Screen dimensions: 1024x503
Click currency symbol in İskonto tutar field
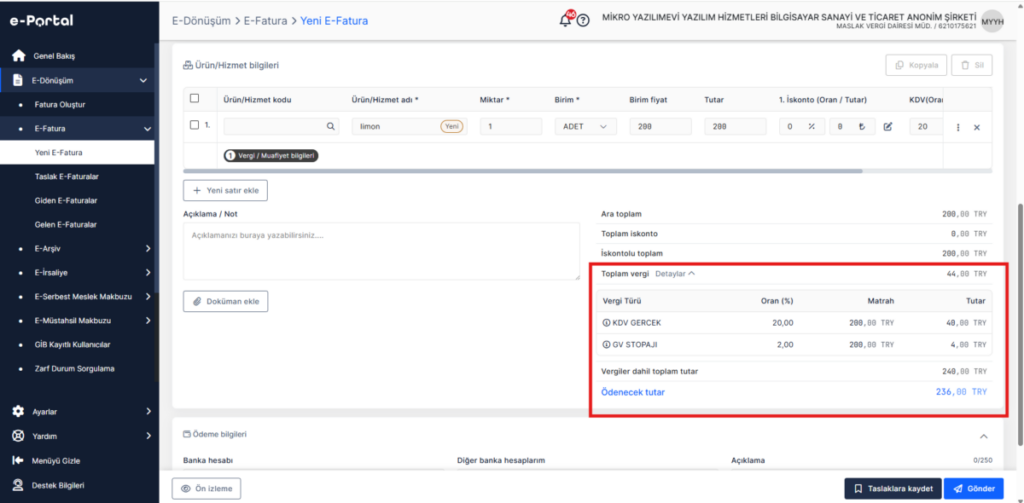[862, 127]
